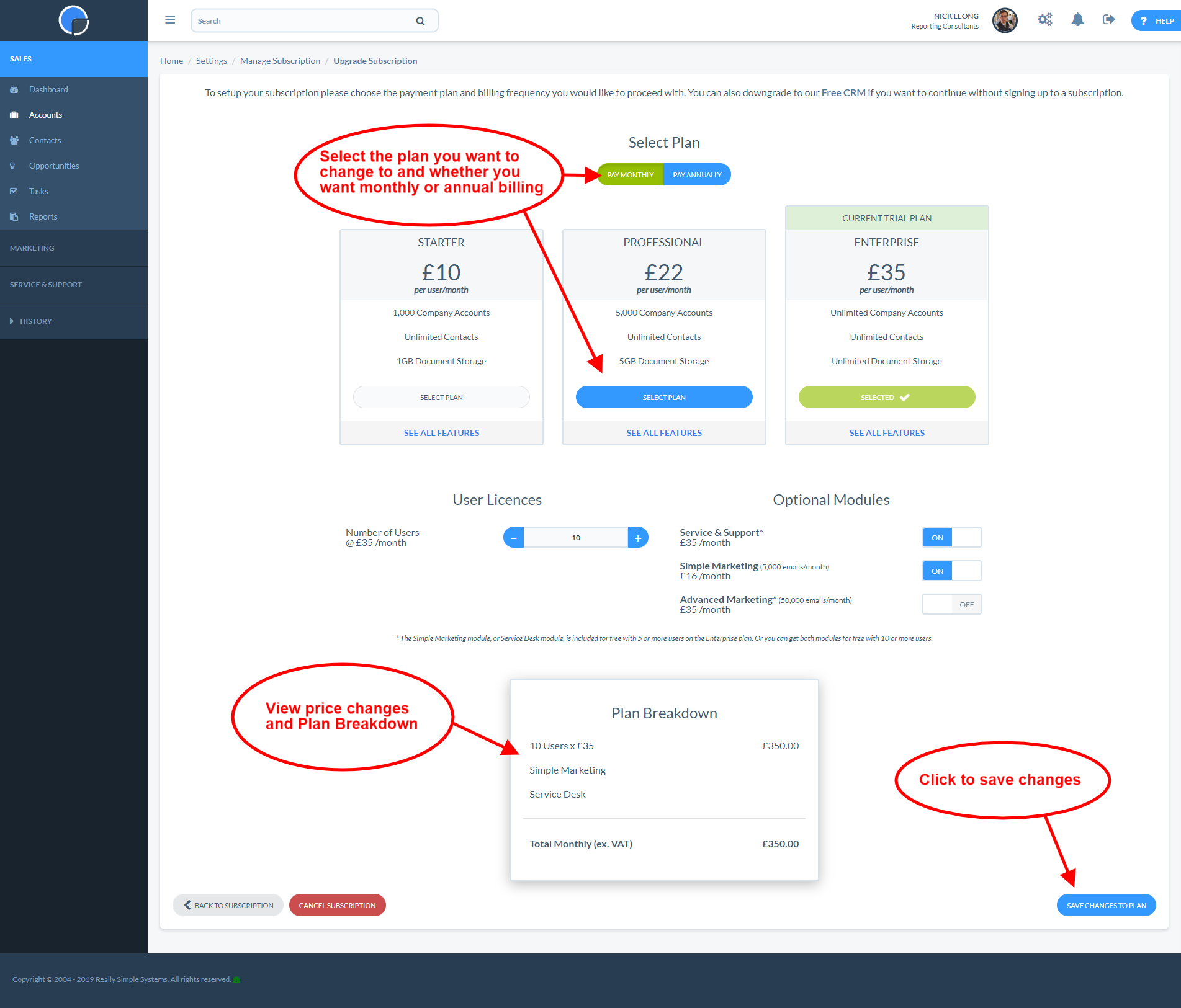Click the Enterprise Selected button
1181x1008 pixels.
[887, 398]
